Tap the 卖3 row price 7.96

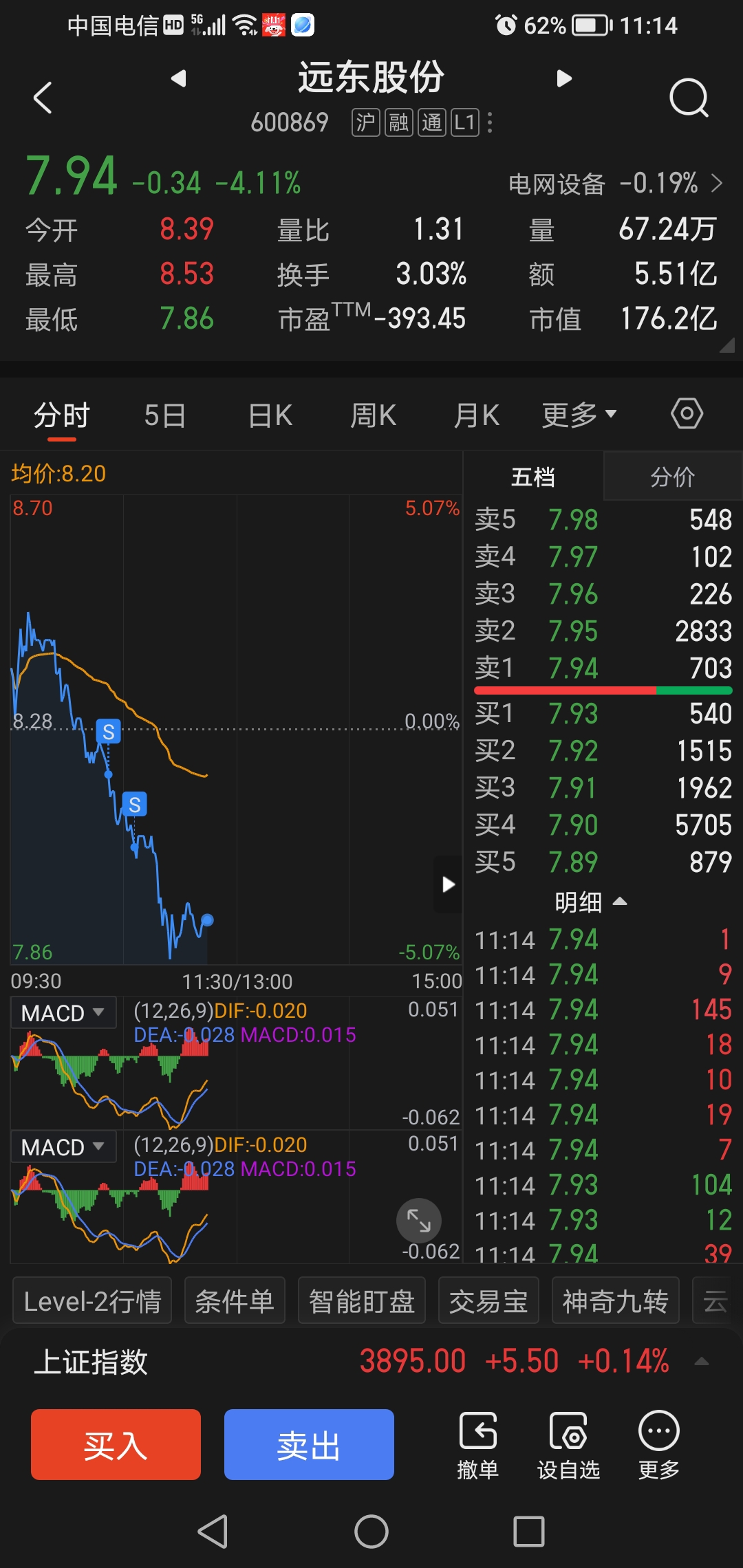(x=573, y=594)
